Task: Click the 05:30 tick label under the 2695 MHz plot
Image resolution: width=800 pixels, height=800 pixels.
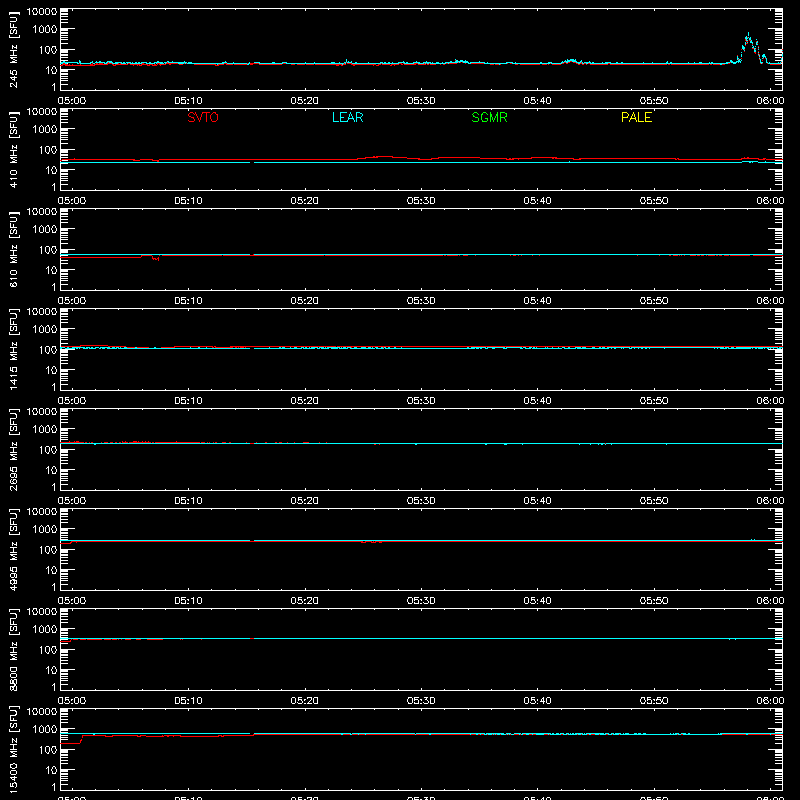Action: (421, 501)
